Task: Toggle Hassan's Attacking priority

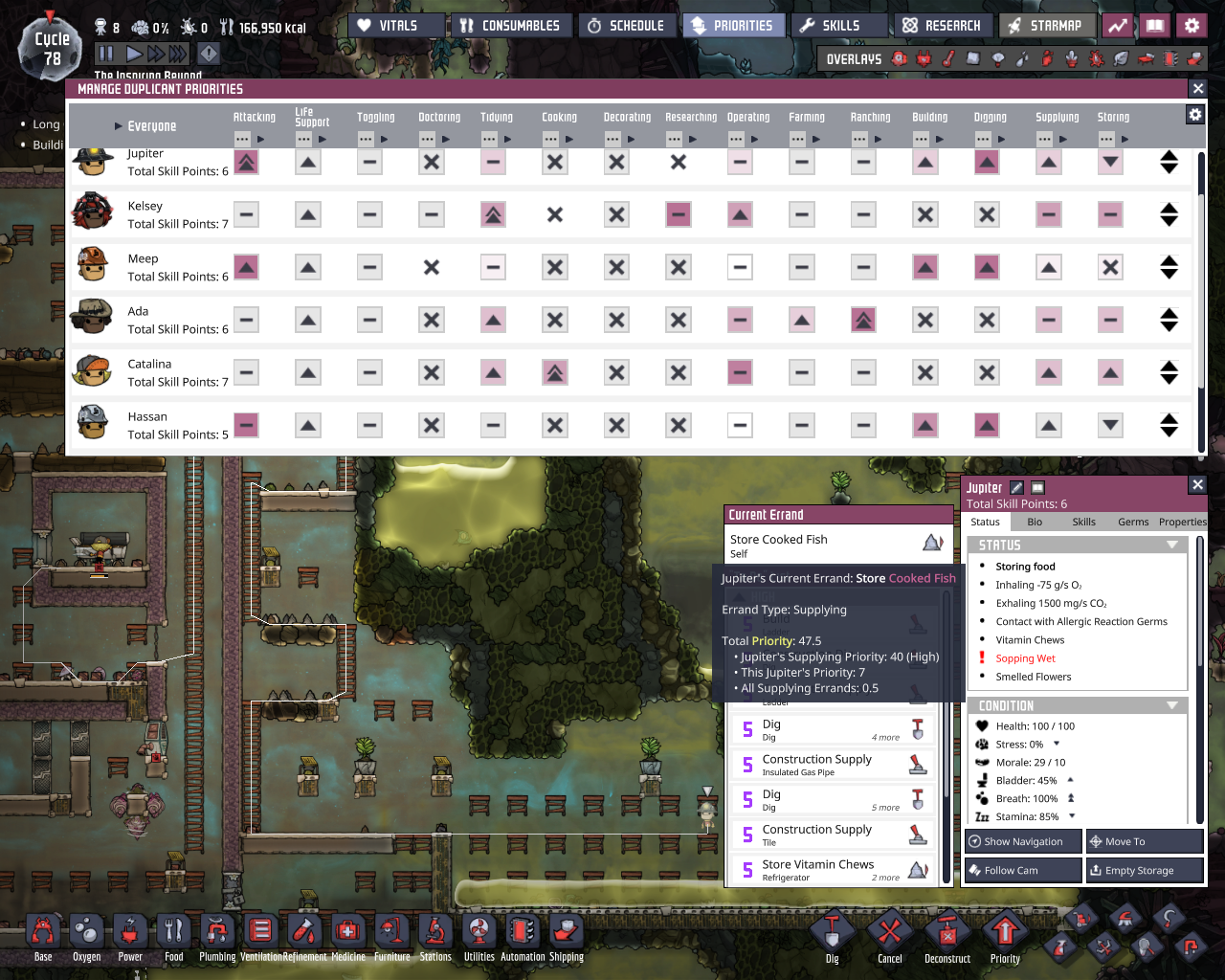Action: tap(246, 424)
